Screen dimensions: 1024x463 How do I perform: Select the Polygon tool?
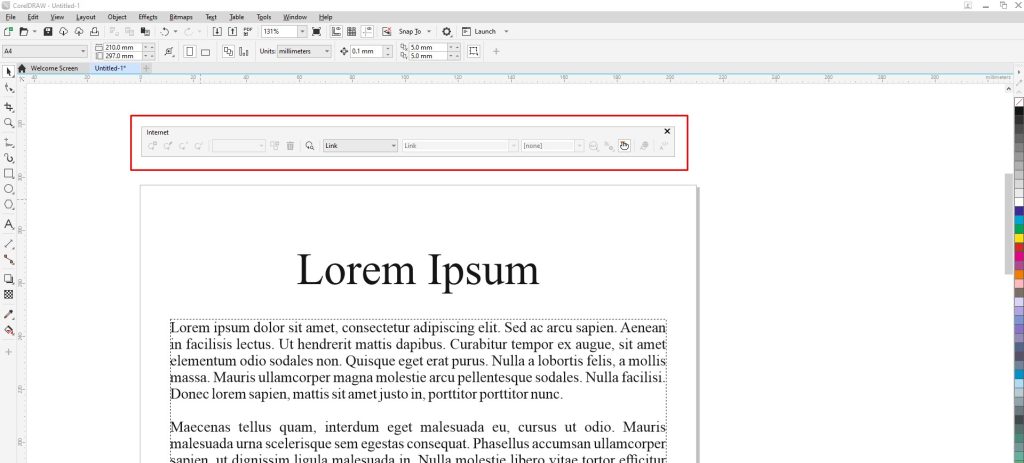click(x=8, y=205)
